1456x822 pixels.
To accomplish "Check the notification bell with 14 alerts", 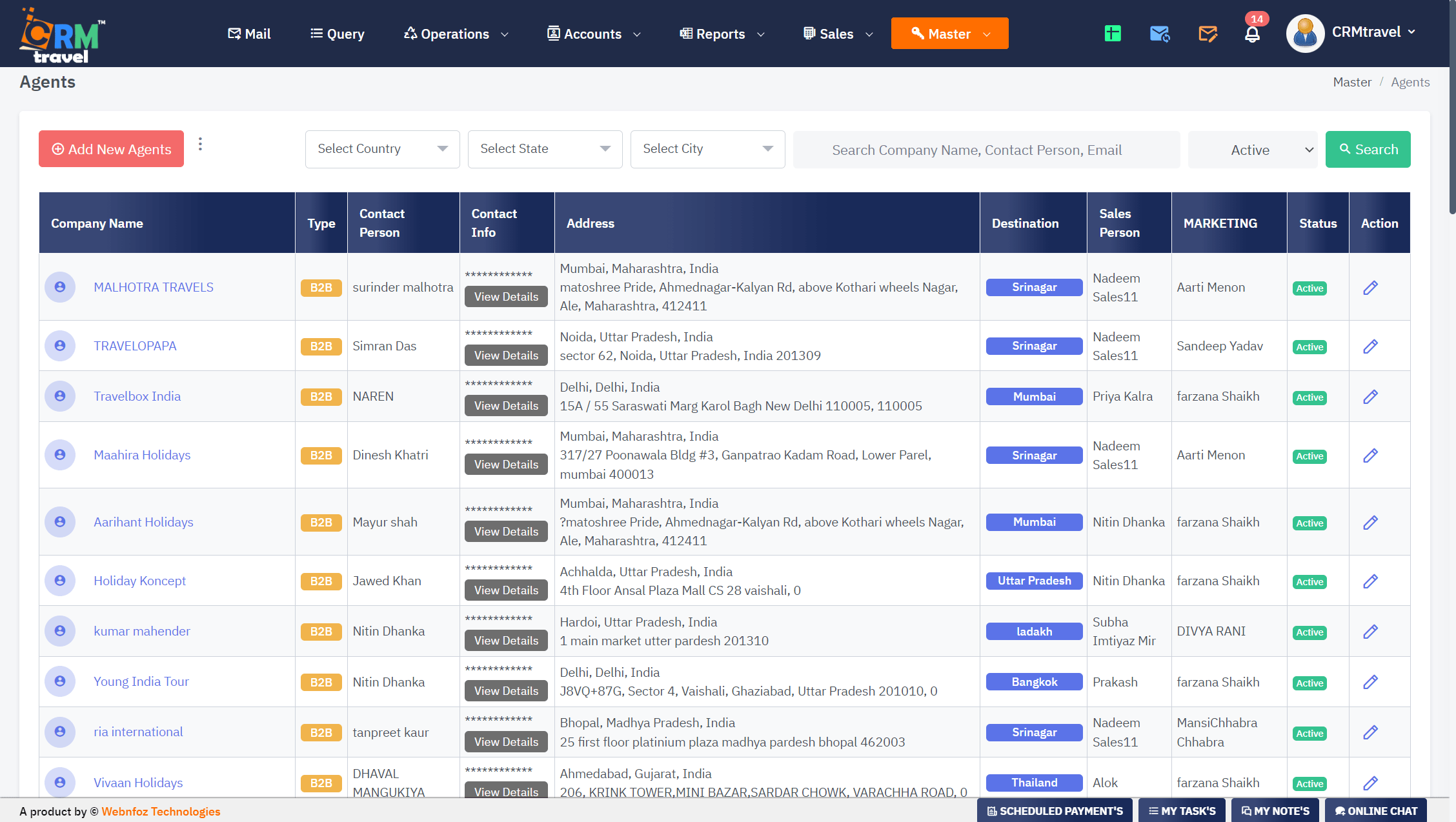I will [x=1253, y=35].
